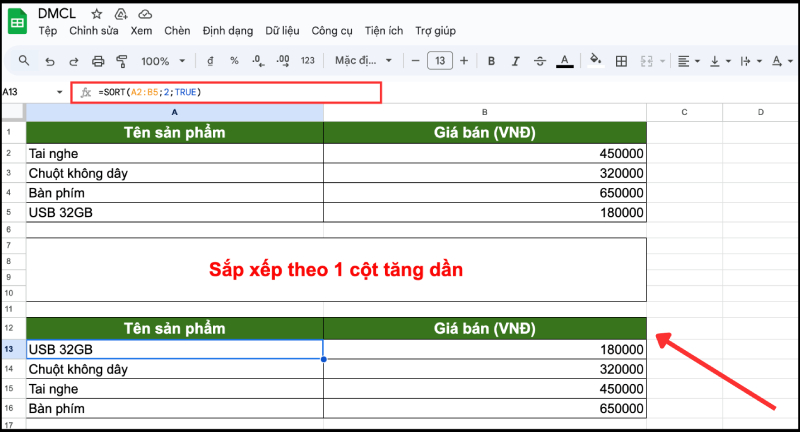Image resolution: width=800 pixels, height=432 pixels.
Task: Open the zoom 100% dropdown
Action: click(163, 61)
